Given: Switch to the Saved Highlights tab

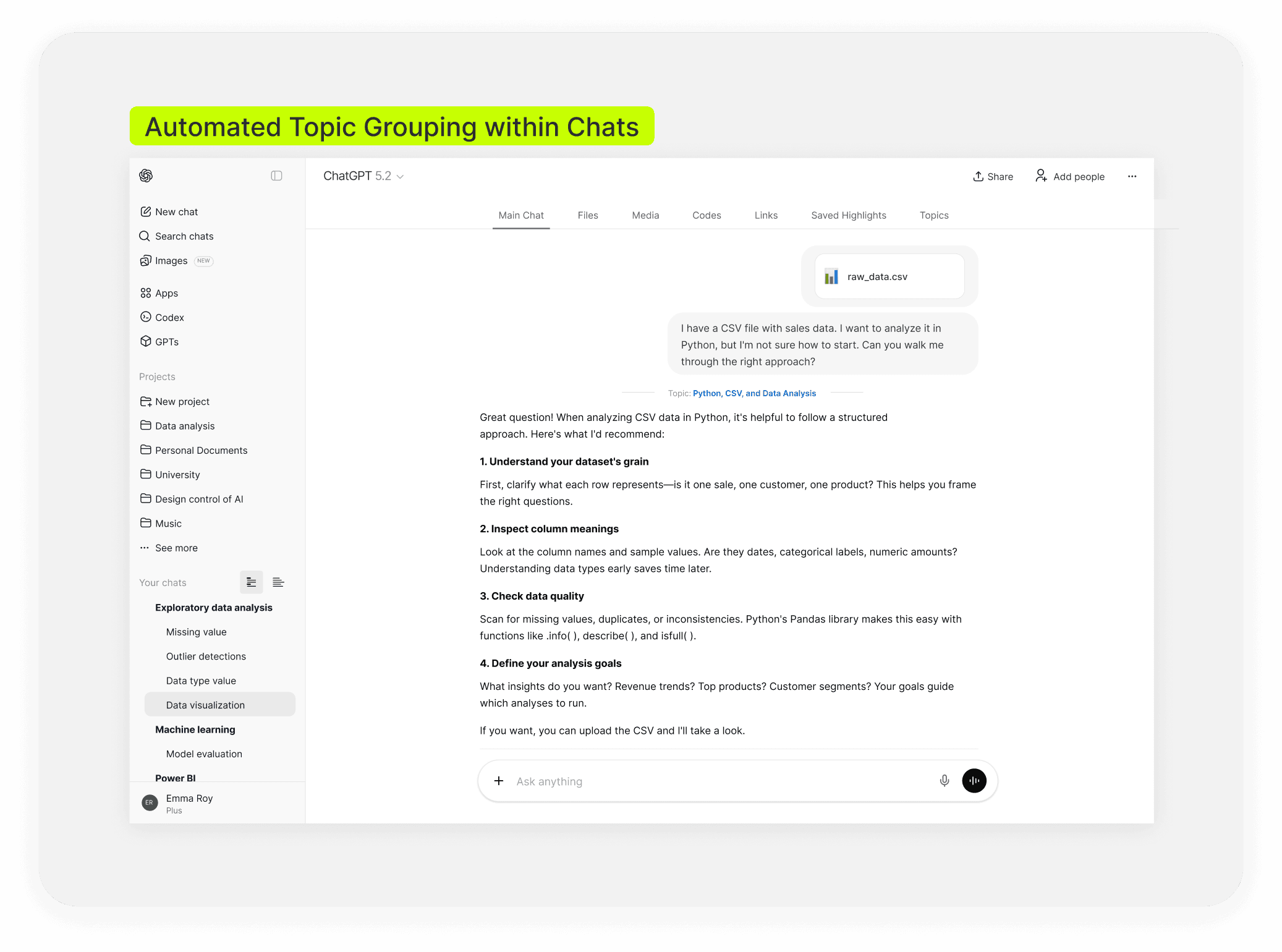Looking at the screenshot, I should pos(848,215).
